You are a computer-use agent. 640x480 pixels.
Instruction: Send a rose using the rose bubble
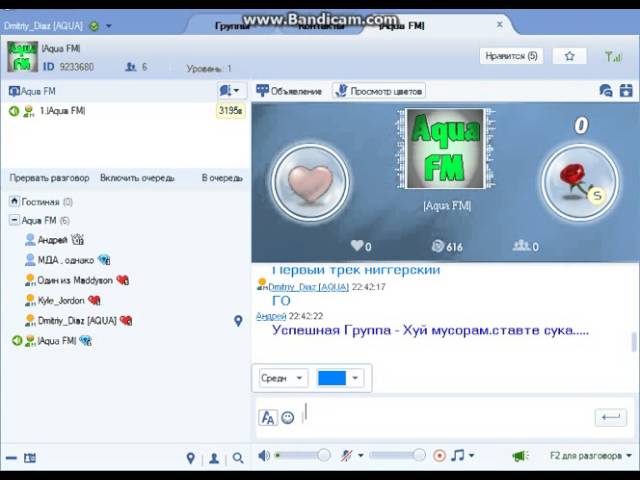coord(580,182)
